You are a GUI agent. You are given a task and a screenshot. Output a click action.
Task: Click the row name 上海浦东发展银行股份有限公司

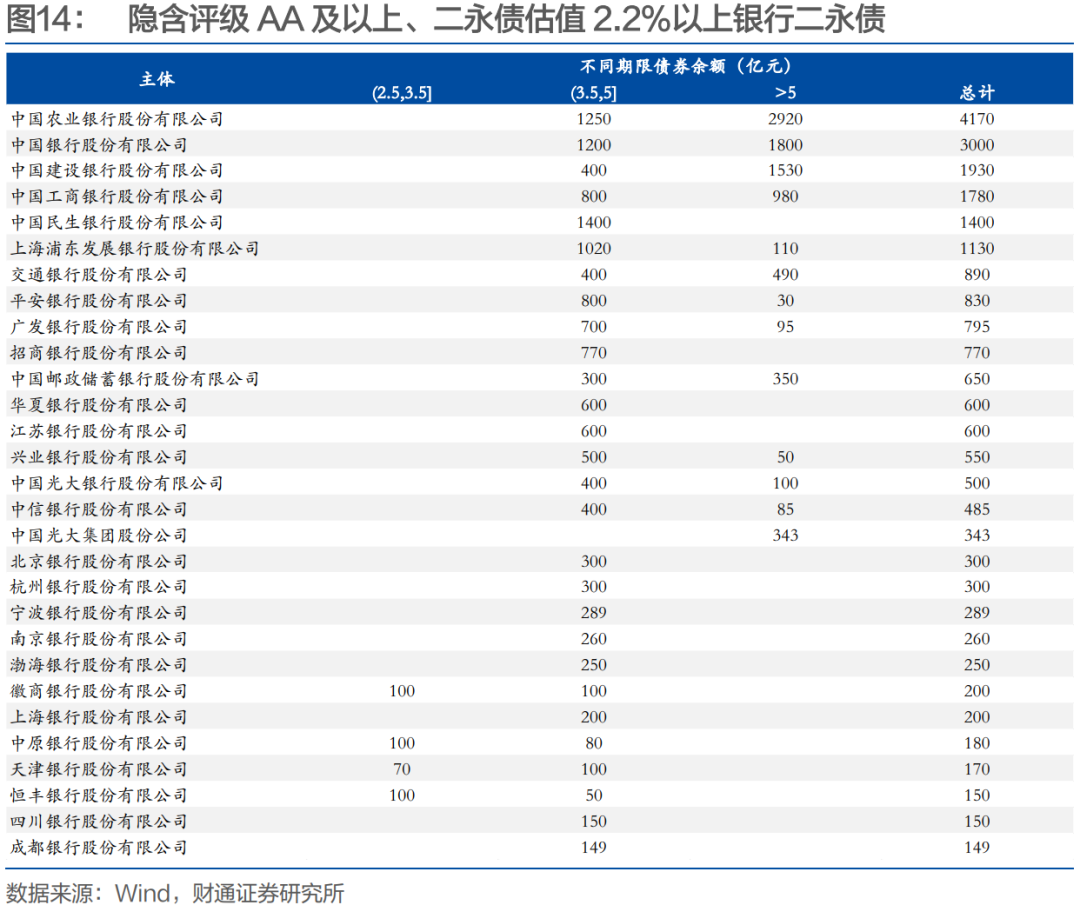click(x=135, y=249)
